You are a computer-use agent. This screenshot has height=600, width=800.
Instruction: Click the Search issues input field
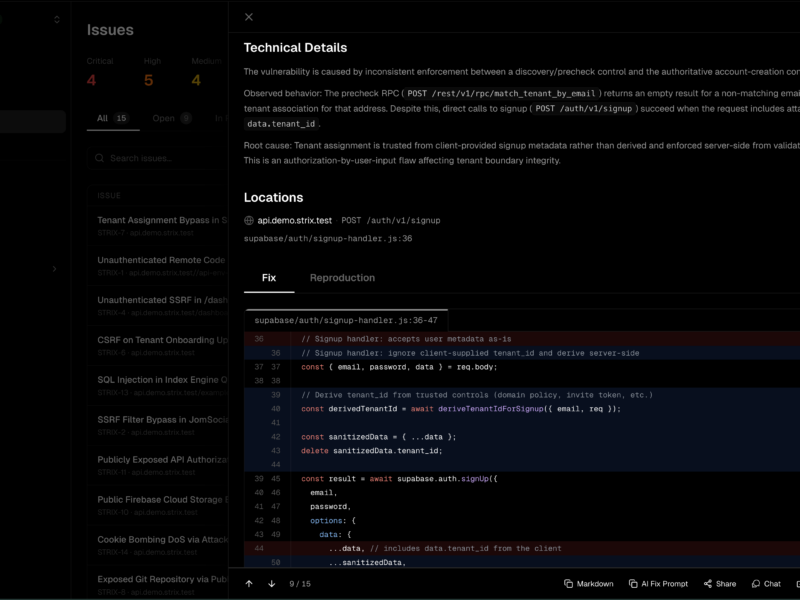point(160,158)
